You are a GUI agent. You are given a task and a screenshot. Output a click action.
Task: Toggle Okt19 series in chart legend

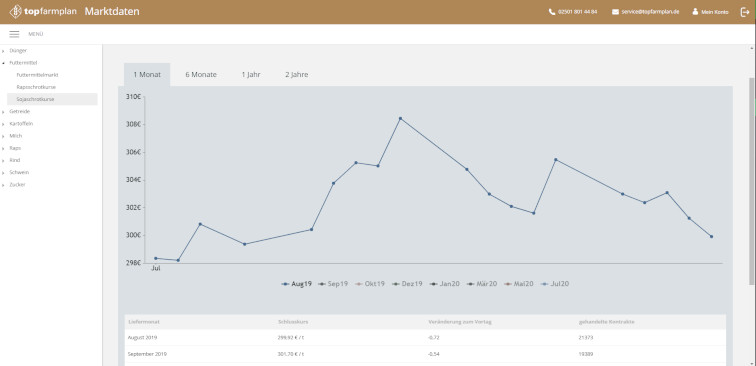point(370,284)
